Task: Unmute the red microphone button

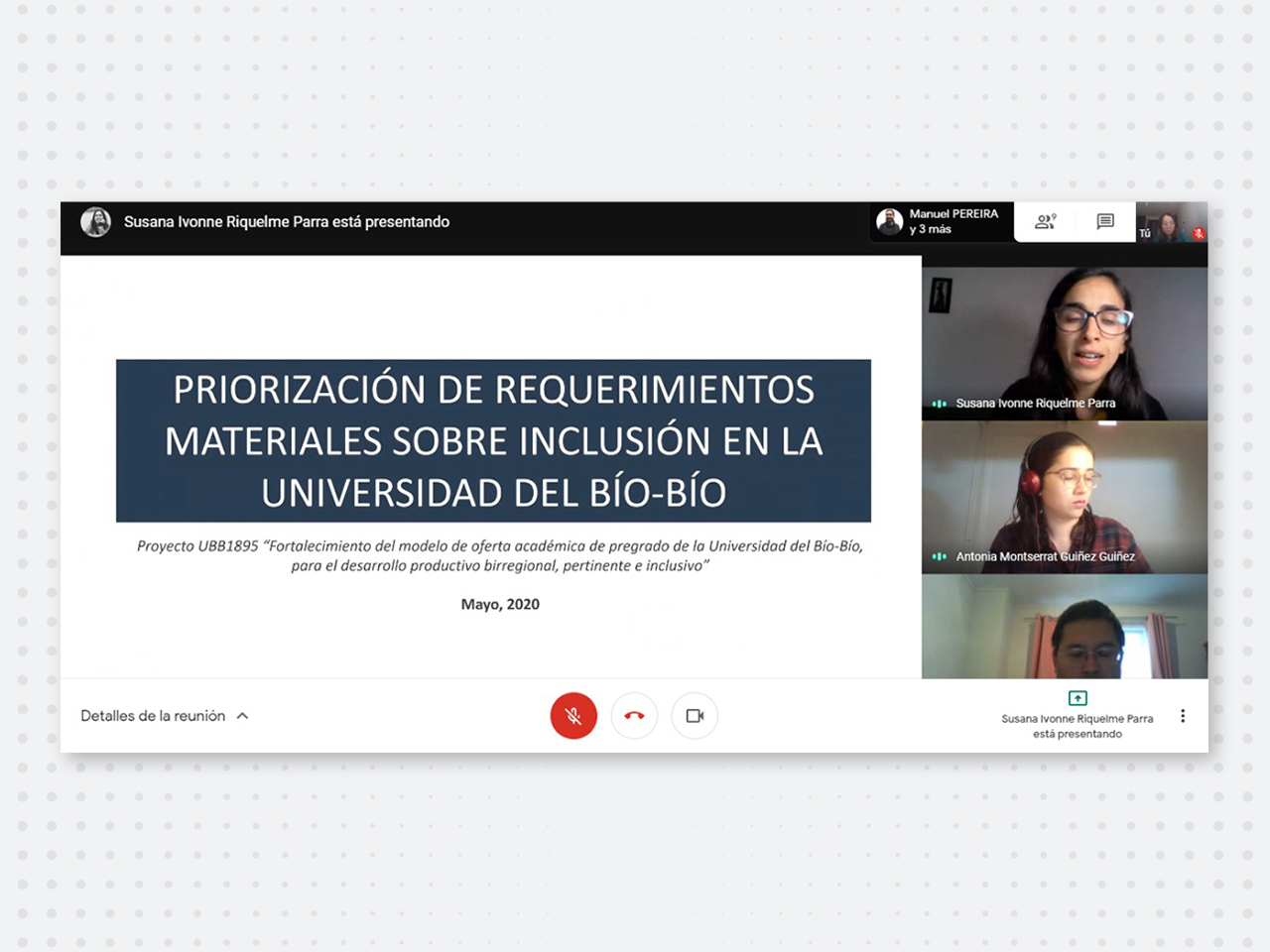Action: [573, 716]
